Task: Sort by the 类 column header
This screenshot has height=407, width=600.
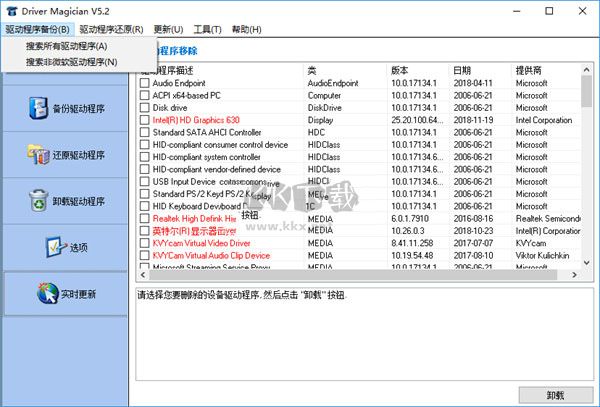Action: point(345,70)
